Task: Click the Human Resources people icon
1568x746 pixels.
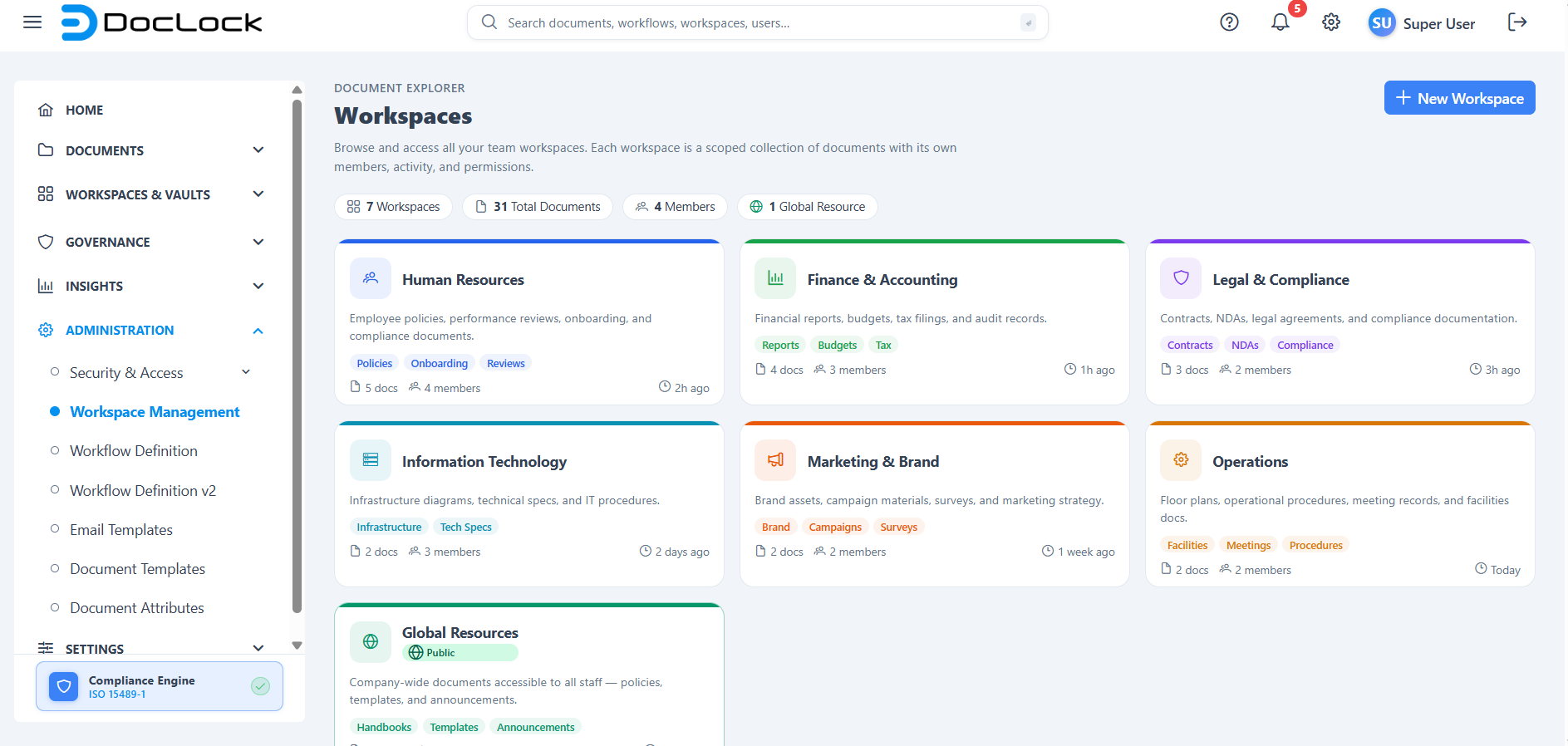Action: click(371, 278)
